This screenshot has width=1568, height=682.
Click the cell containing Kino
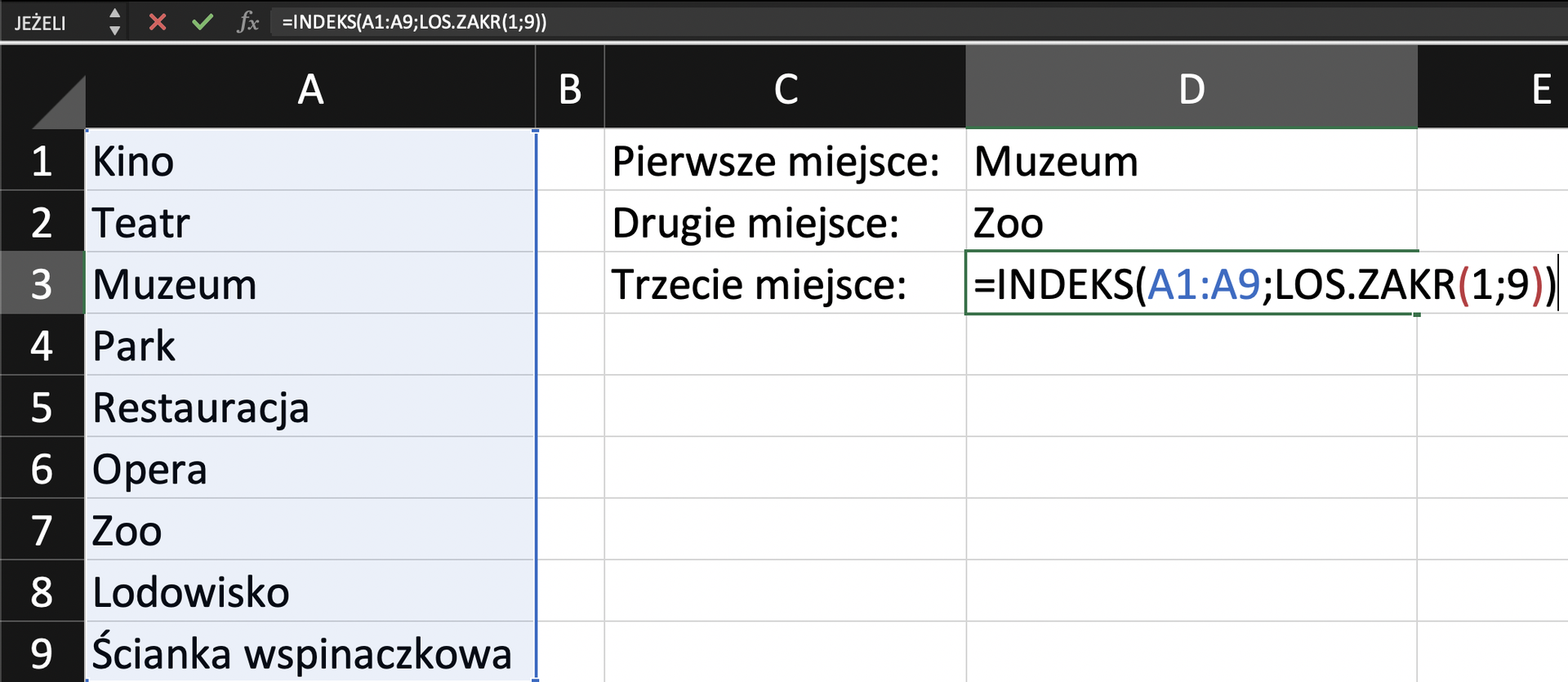(310, 160)
